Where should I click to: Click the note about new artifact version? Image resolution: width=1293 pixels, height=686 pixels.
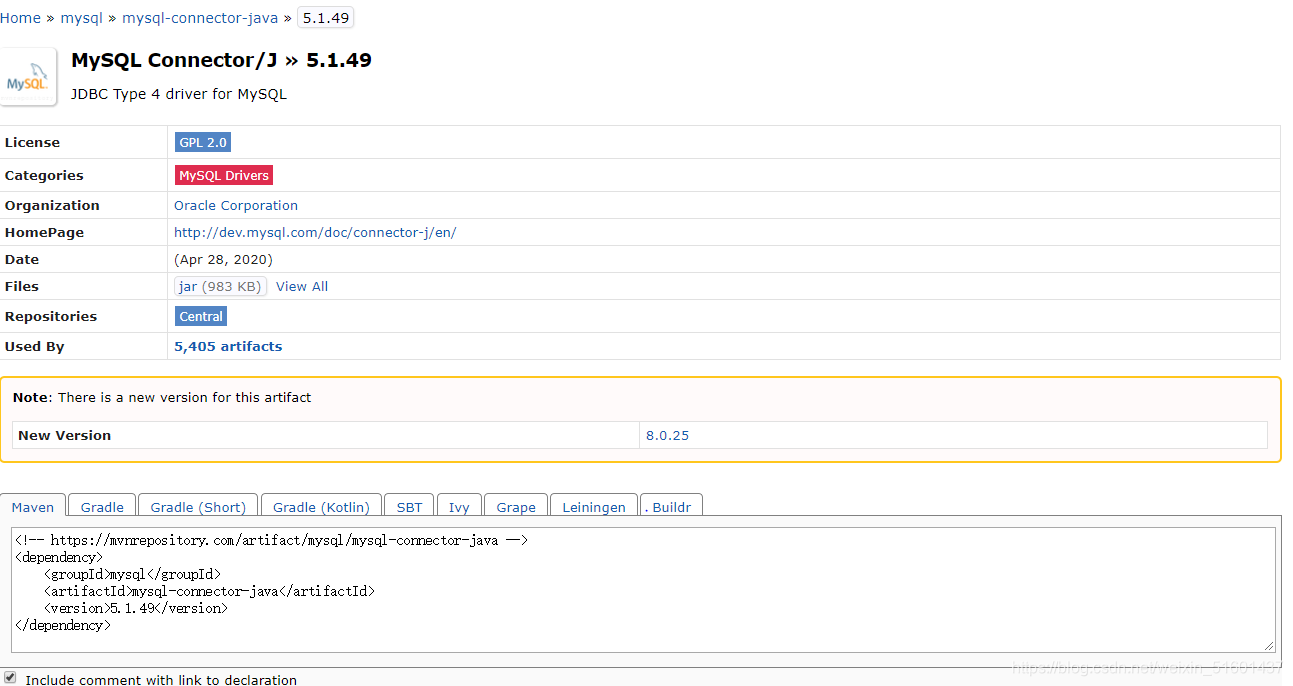(162, 397)
